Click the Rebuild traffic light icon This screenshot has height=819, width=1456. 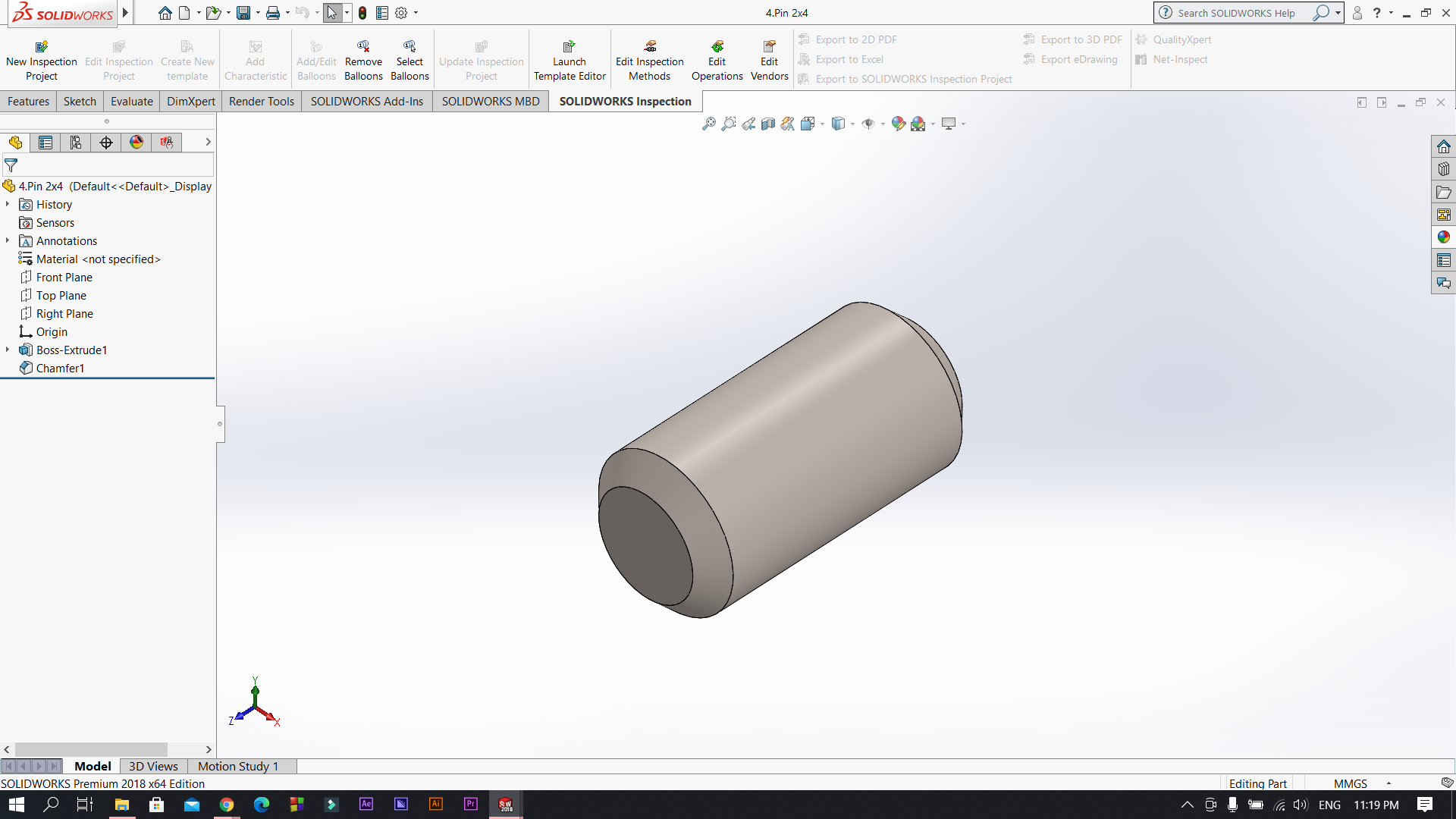point(362,13)
